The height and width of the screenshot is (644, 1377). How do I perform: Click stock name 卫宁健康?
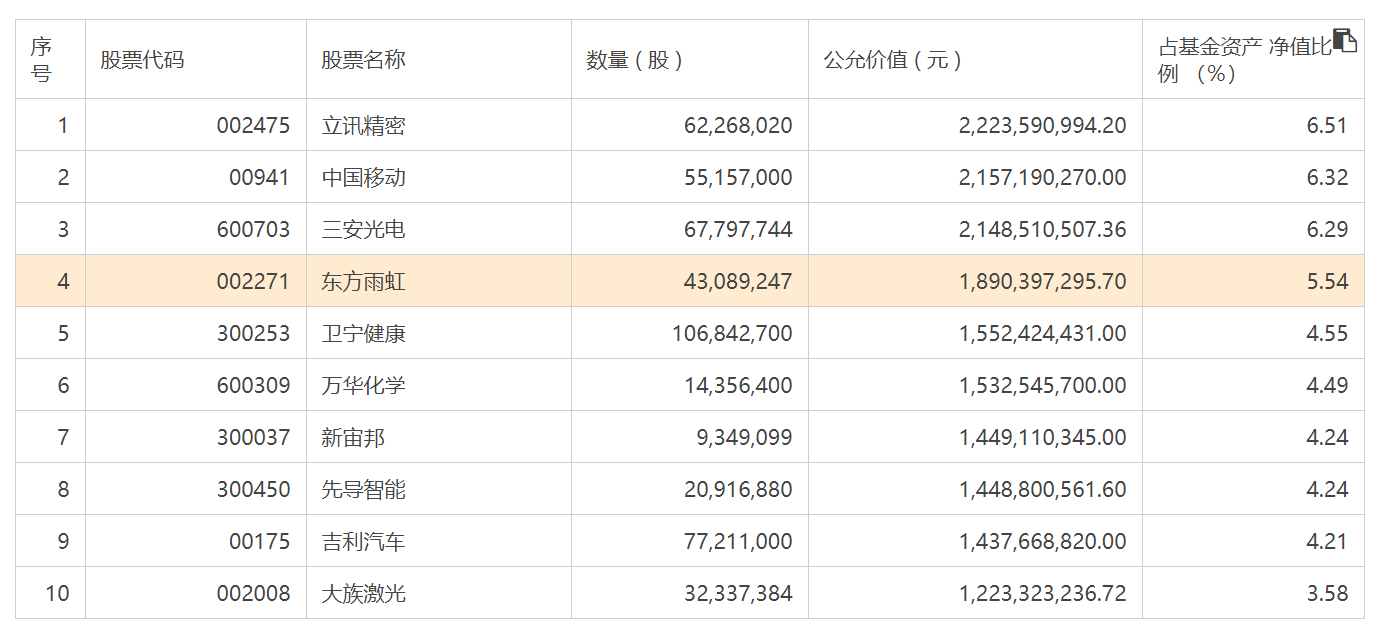[x=363, y=334]
